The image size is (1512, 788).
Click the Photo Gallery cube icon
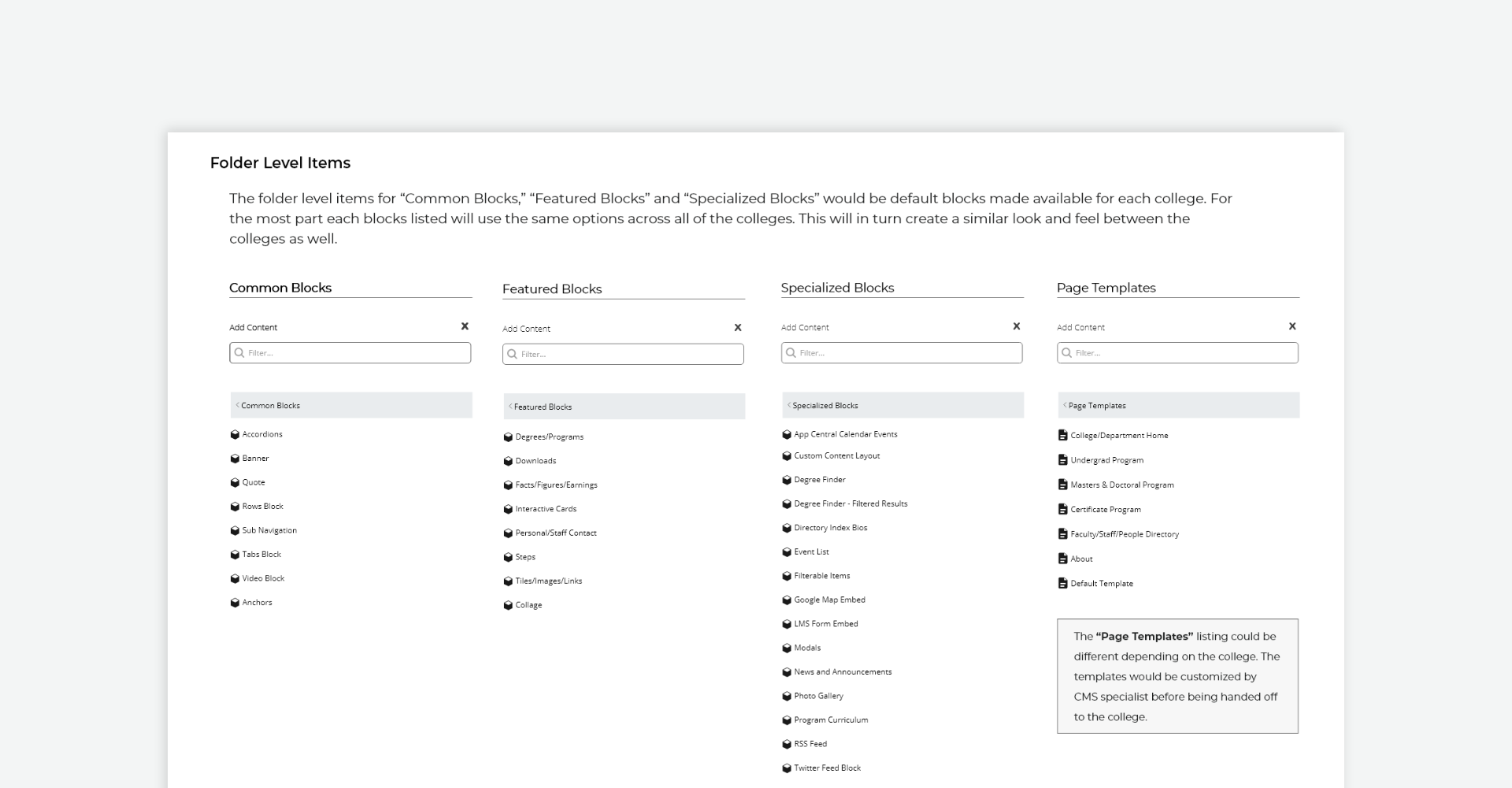pyautogui.click(x=787, y=696)
